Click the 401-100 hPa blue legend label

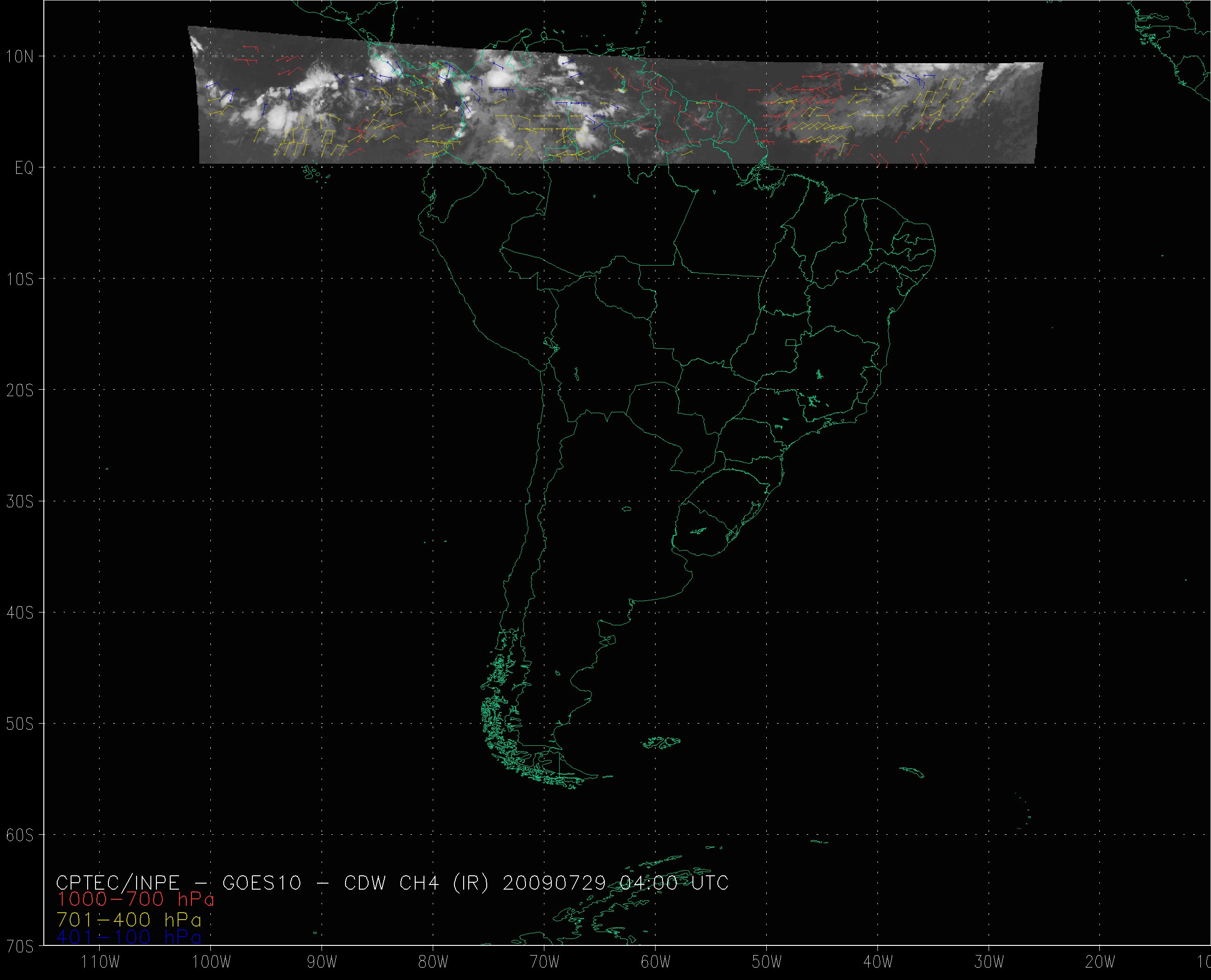pos(129,937)
